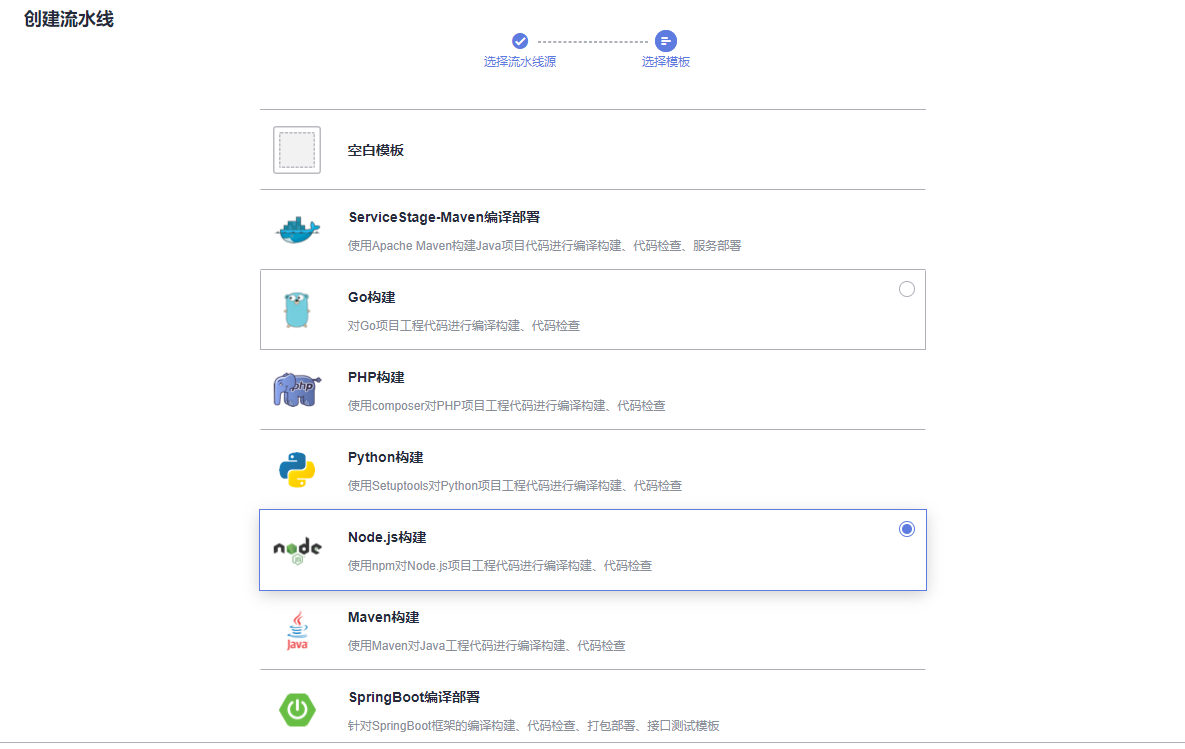Click the green SpringBoot power icon
Viewport: 1185px width, 749px height.
(x=297, y=710)
